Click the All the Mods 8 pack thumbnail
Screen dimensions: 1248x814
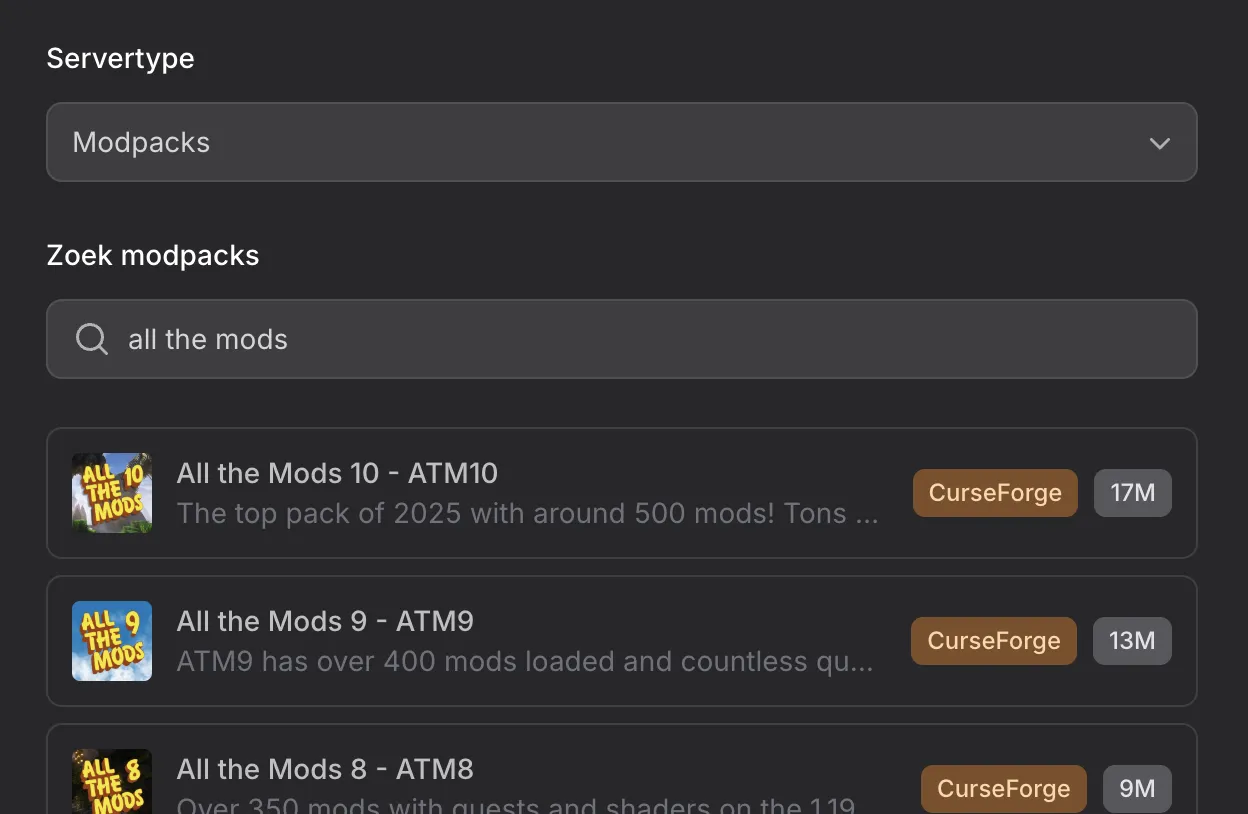point(112,782)
